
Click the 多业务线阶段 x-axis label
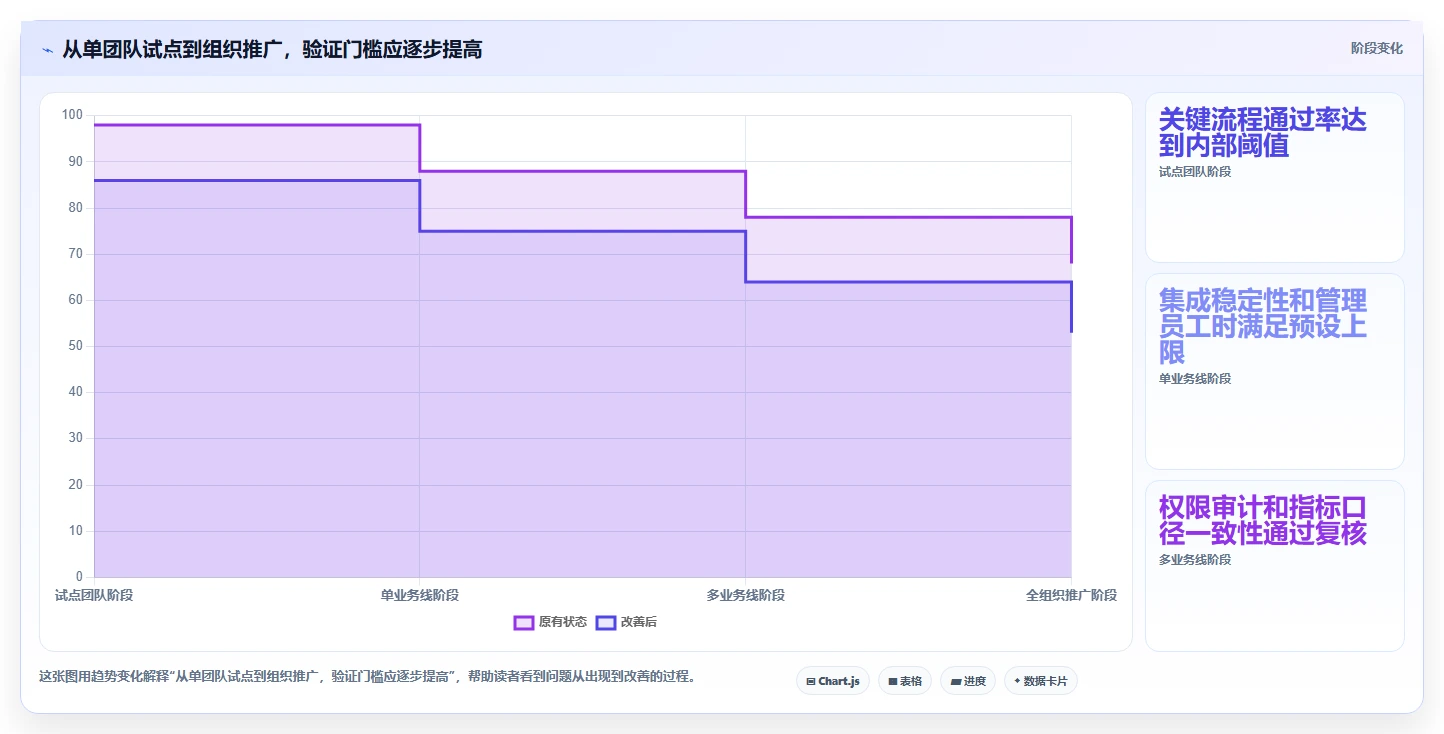746,595
